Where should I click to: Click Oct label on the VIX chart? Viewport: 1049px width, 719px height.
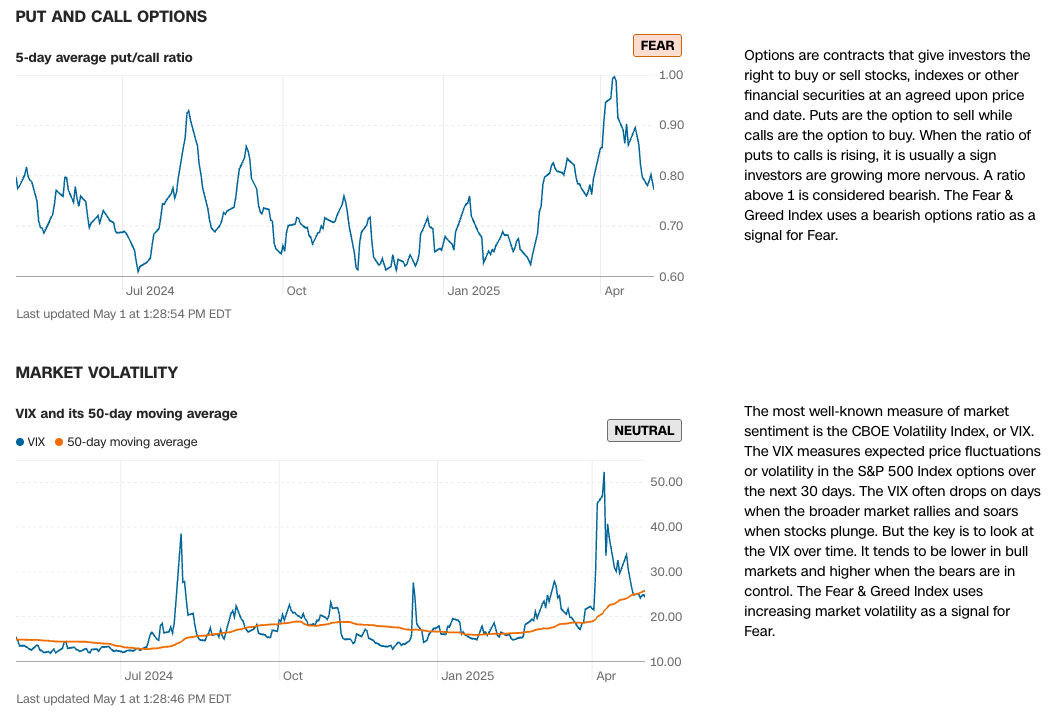click(x=294, y=676)
